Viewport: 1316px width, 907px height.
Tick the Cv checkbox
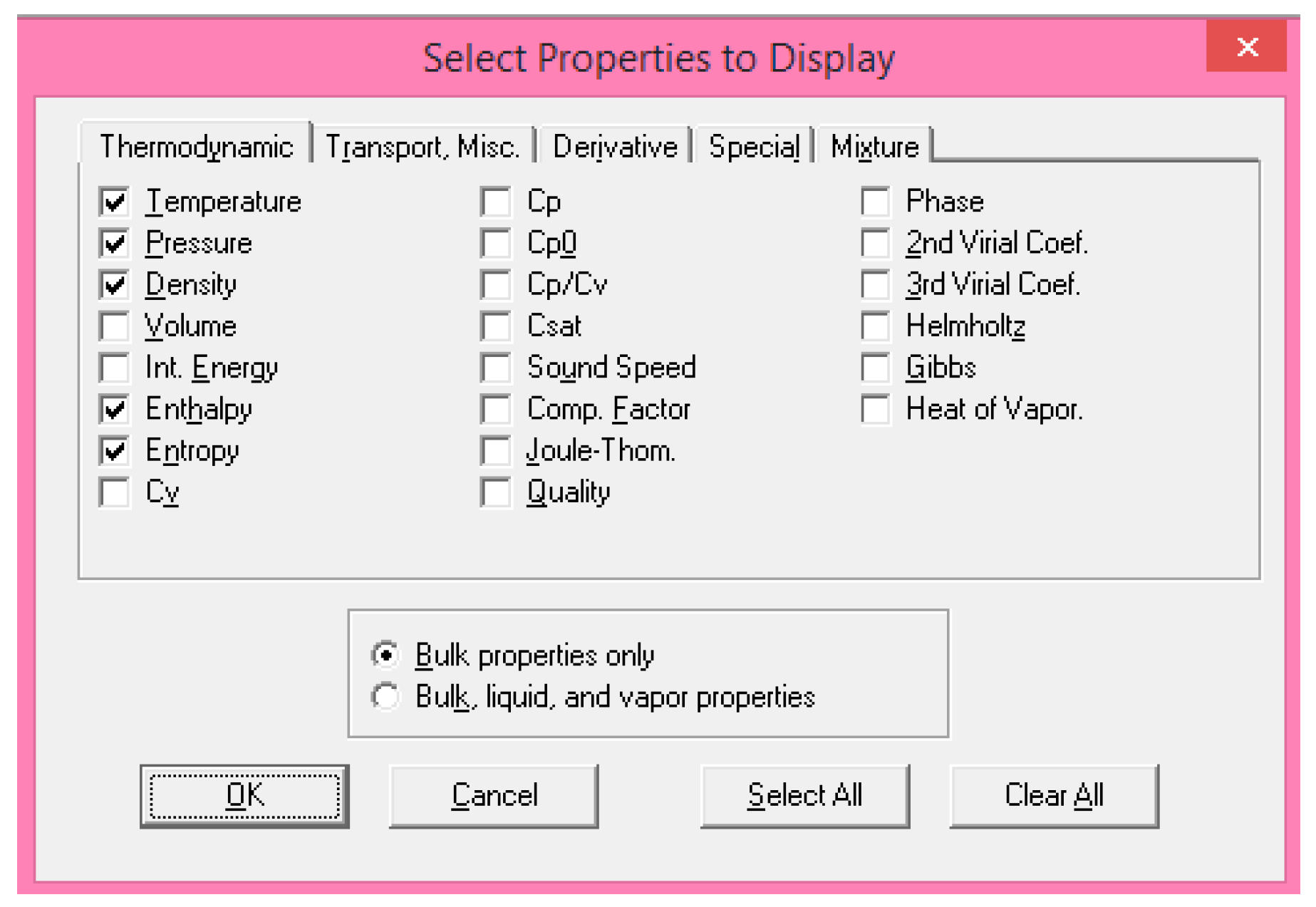[115, 492]
